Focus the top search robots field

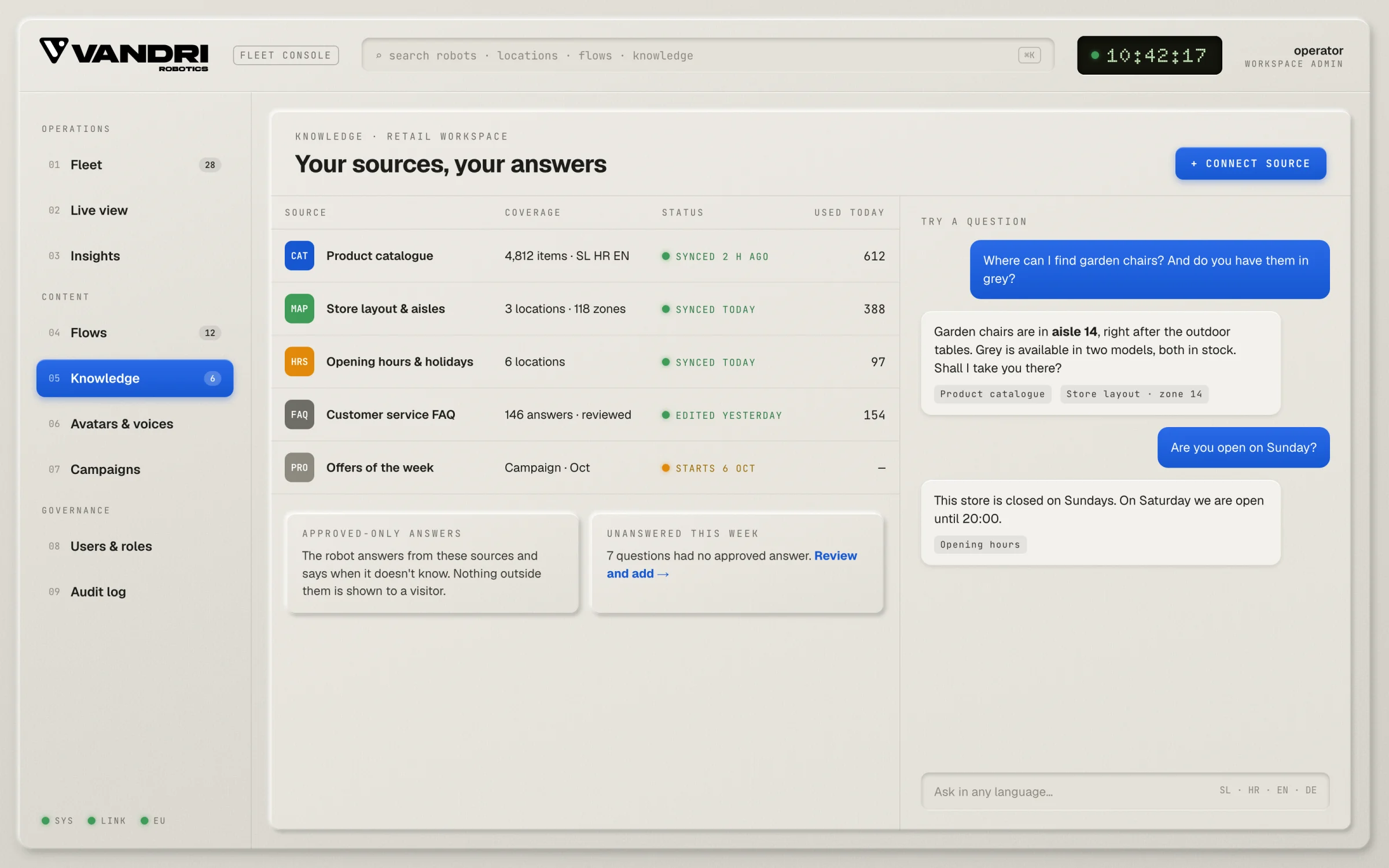coord(707,56)
